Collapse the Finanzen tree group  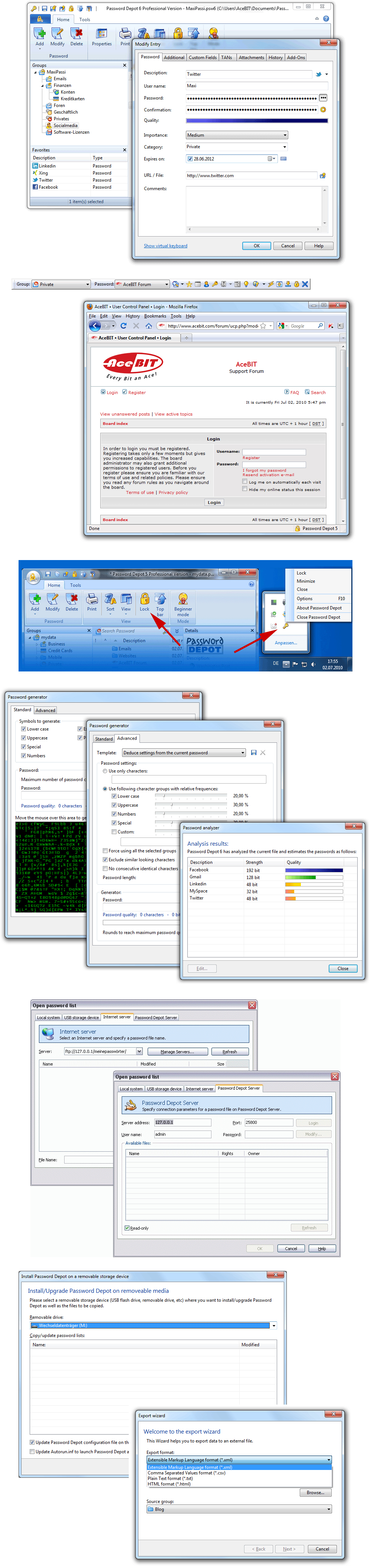click(x=43, y=86)
